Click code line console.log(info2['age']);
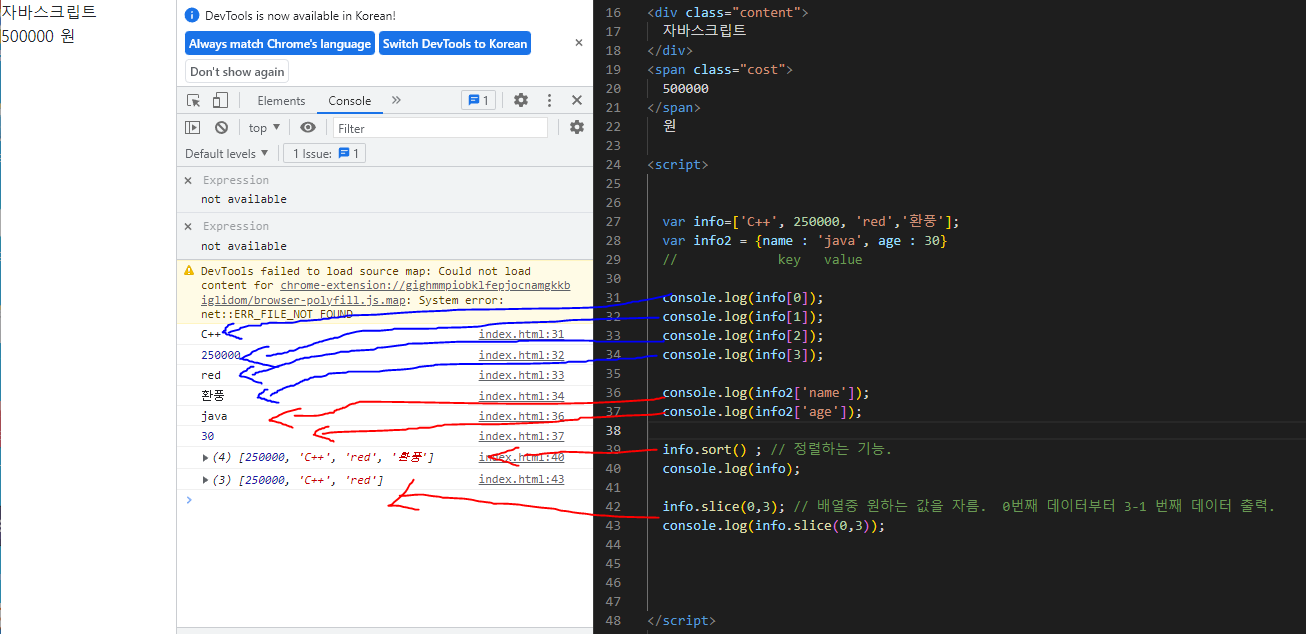Viewport: 1306px width, 634px height. [762, 411]
